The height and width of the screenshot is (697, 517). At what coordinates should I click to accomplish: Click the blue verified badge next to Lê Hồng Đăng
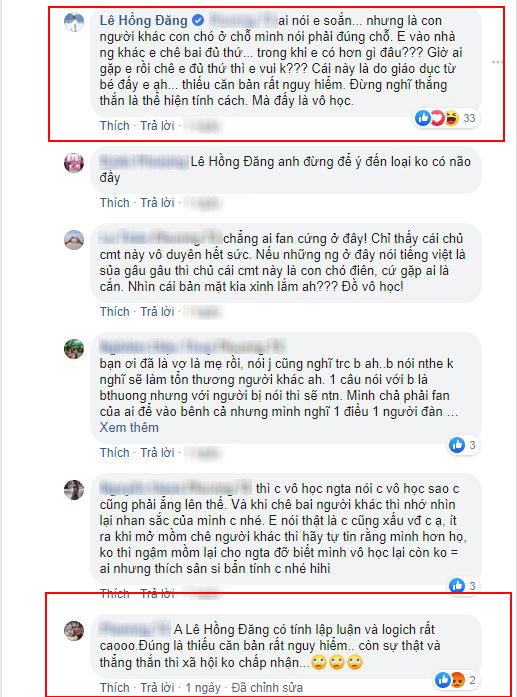tap(198, 20)
